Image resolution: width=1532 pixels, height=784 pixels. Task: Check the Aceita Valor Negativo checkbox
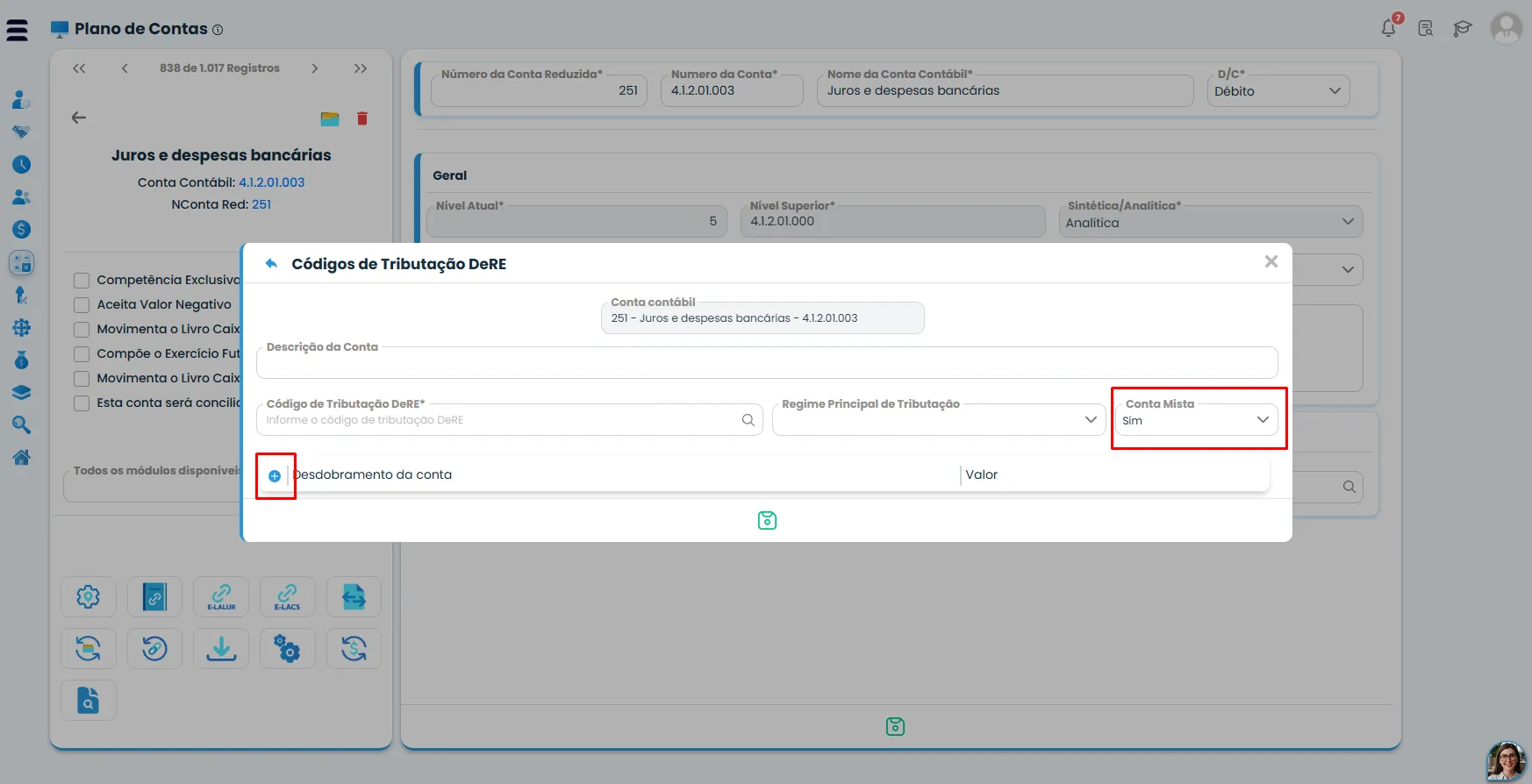click(x=82, y=305)
